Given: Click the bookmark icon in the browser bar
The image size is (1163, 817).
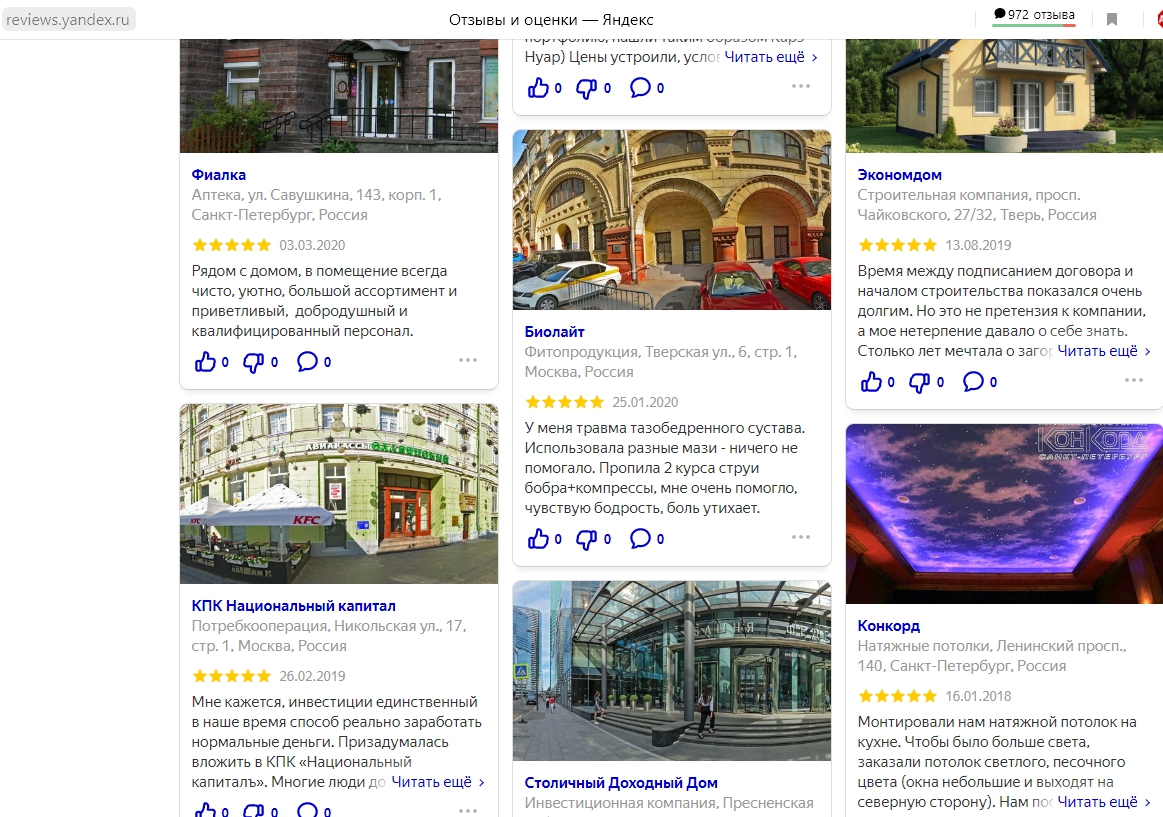Looking at the screenshot, I should pyautogui.click(x=1111, y=19).
